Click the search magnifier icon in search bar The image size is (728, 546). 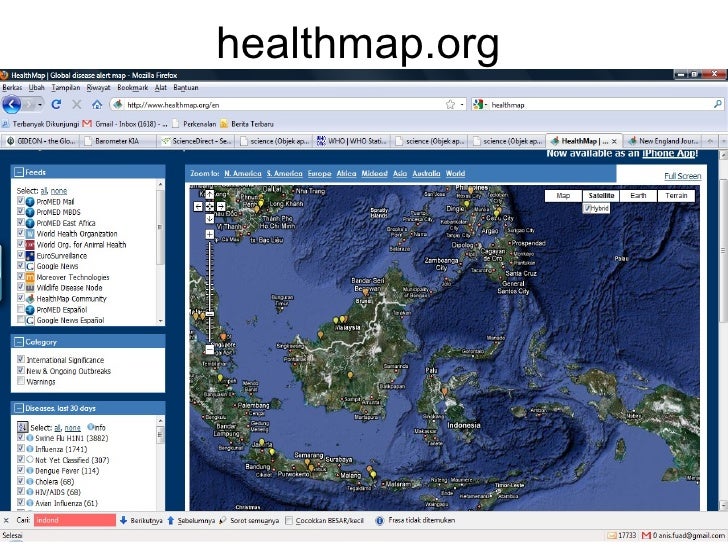[718, 104]
